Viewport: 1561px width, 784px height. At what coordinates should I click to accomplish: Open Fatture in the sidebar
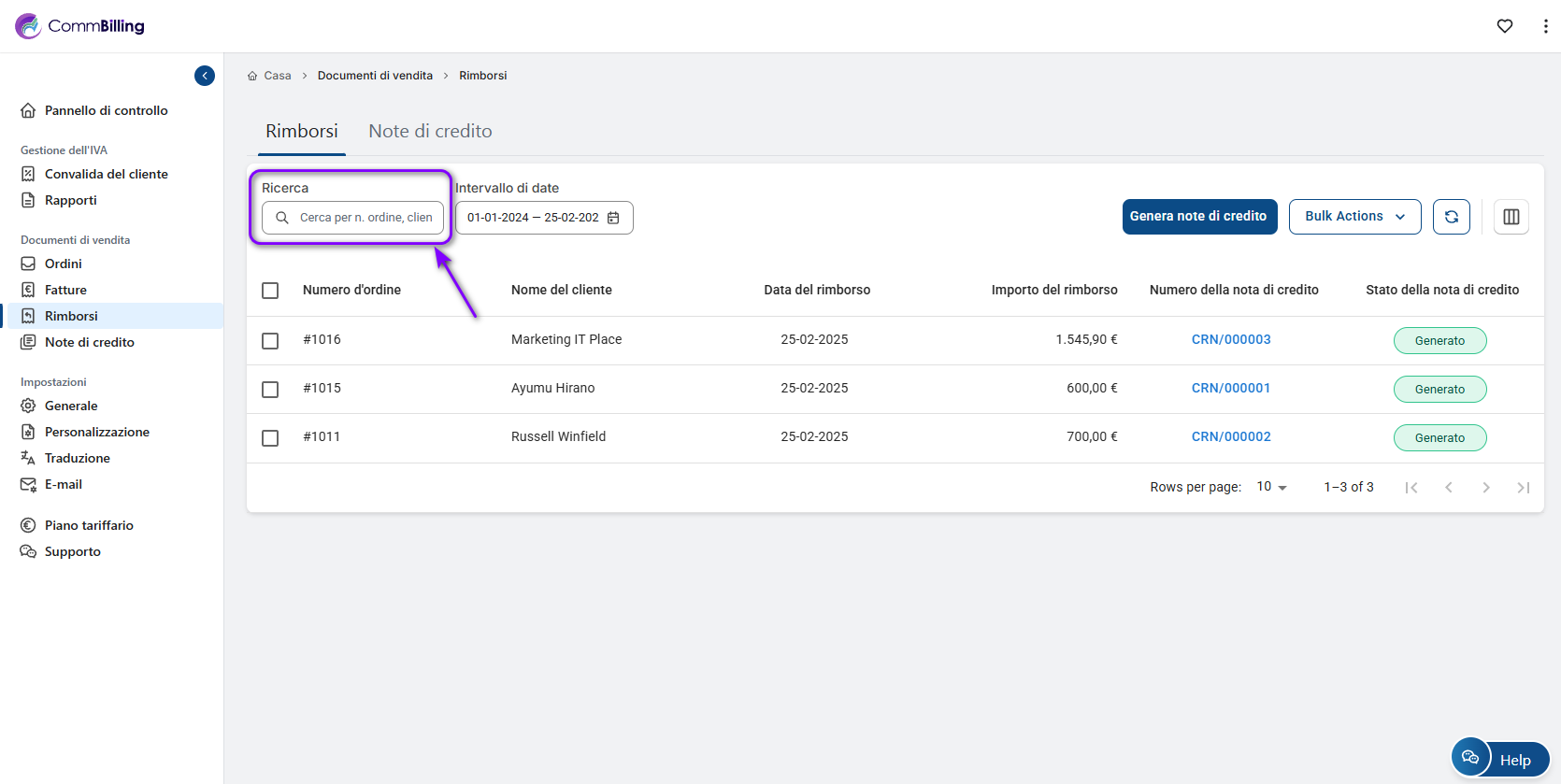click(x=65, y=290)
